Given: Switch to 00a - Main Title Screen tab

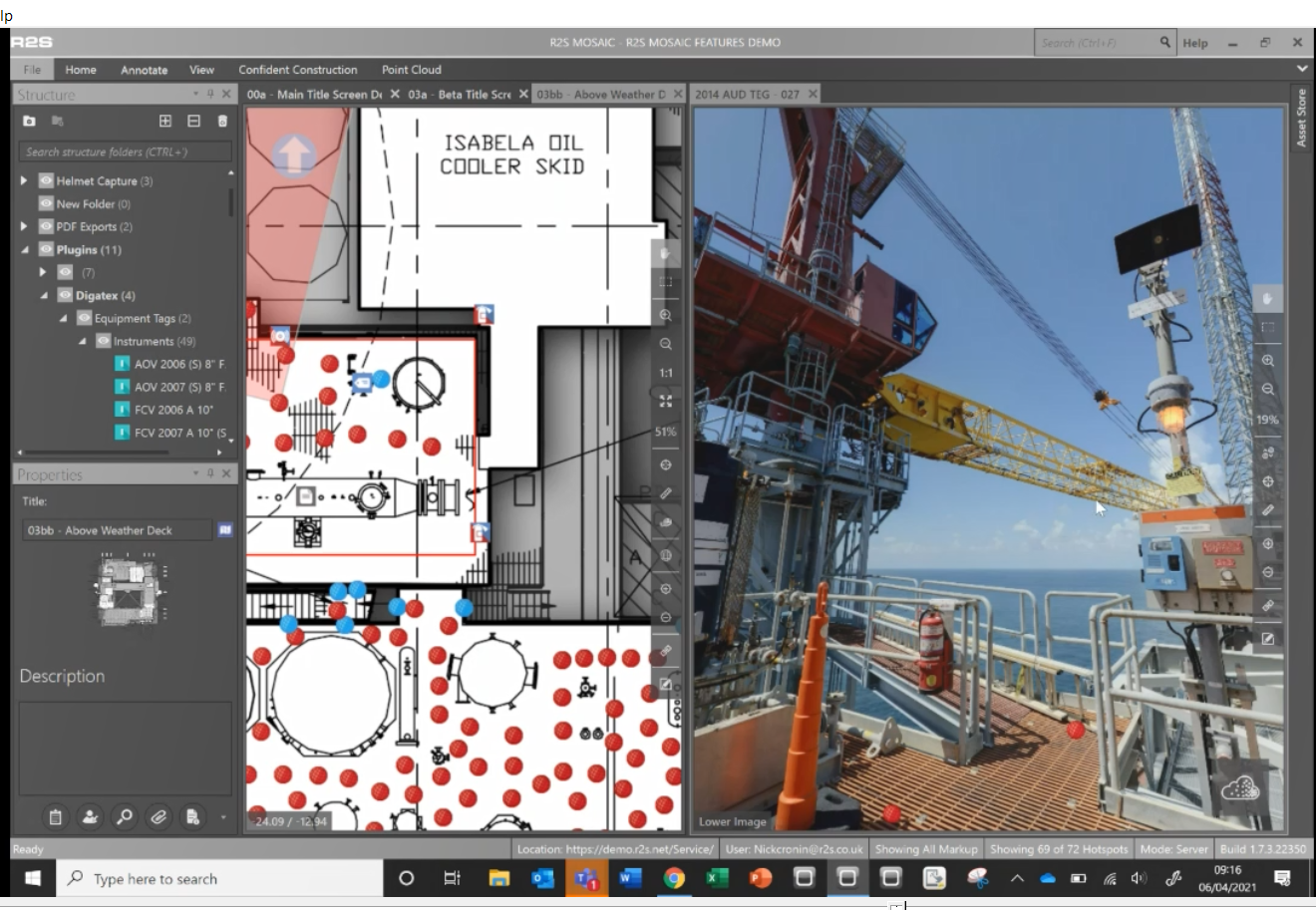Looking at the screenshot, I should [315, 94].
